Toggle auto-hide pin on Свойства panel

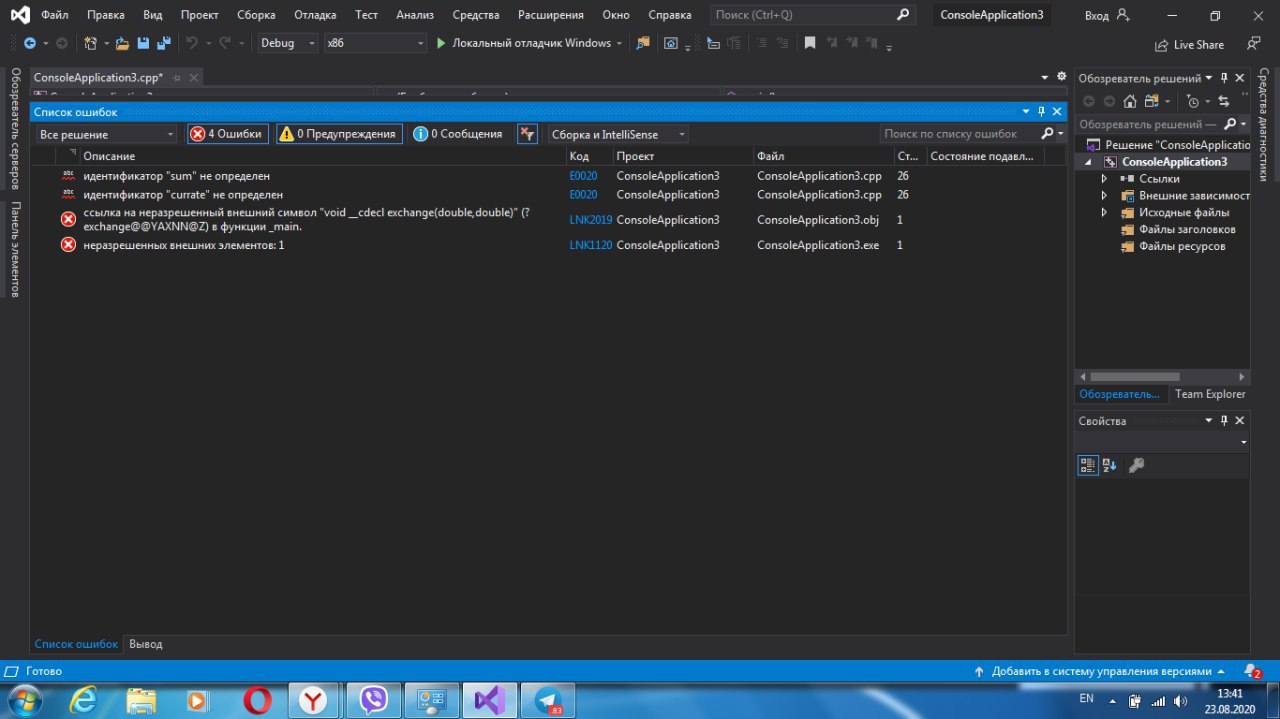[1224, 421]
